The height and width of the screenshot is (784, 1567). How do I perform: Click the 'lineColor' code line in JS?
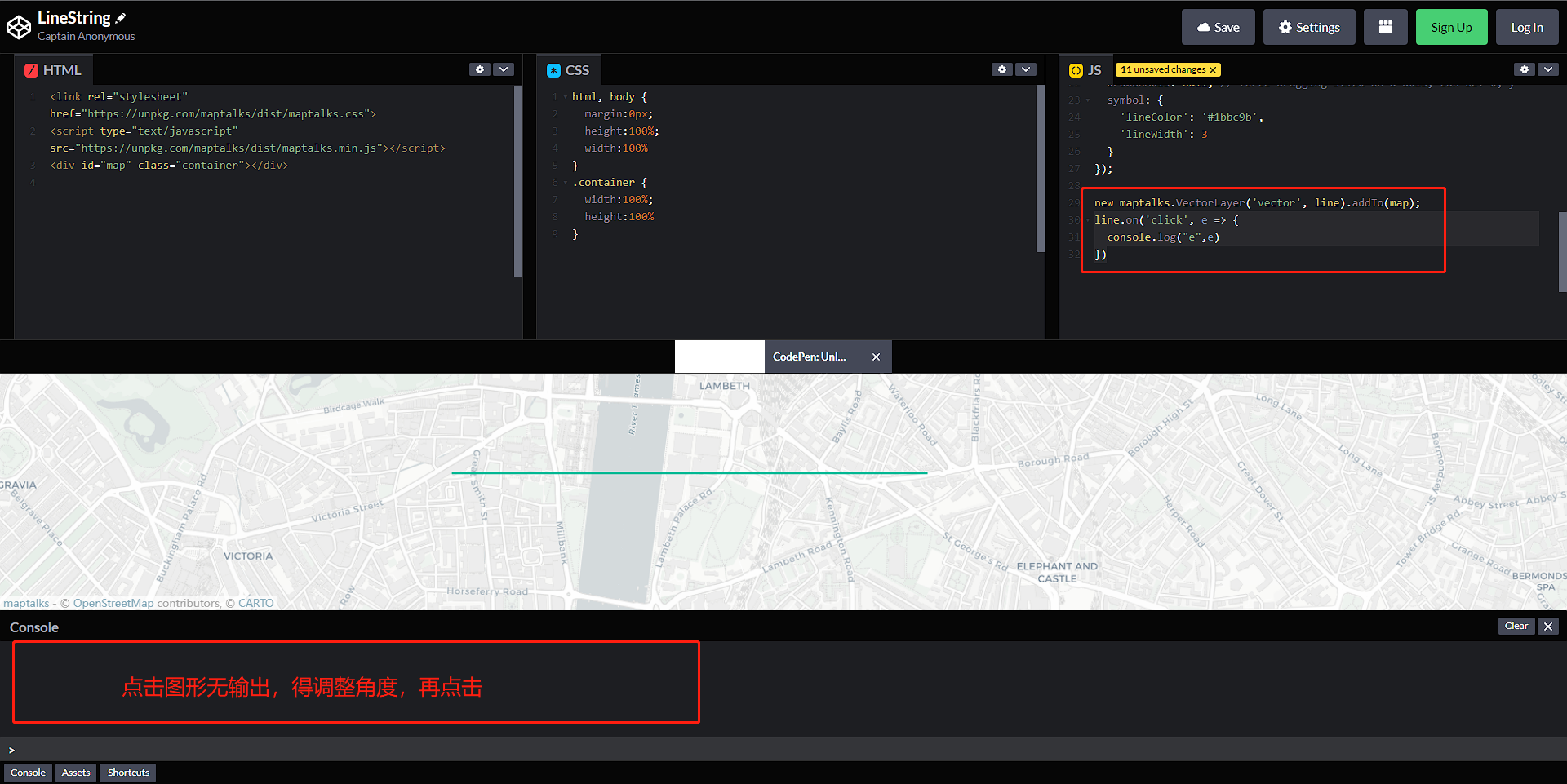pyautogui.click(x=1192, y=117)
